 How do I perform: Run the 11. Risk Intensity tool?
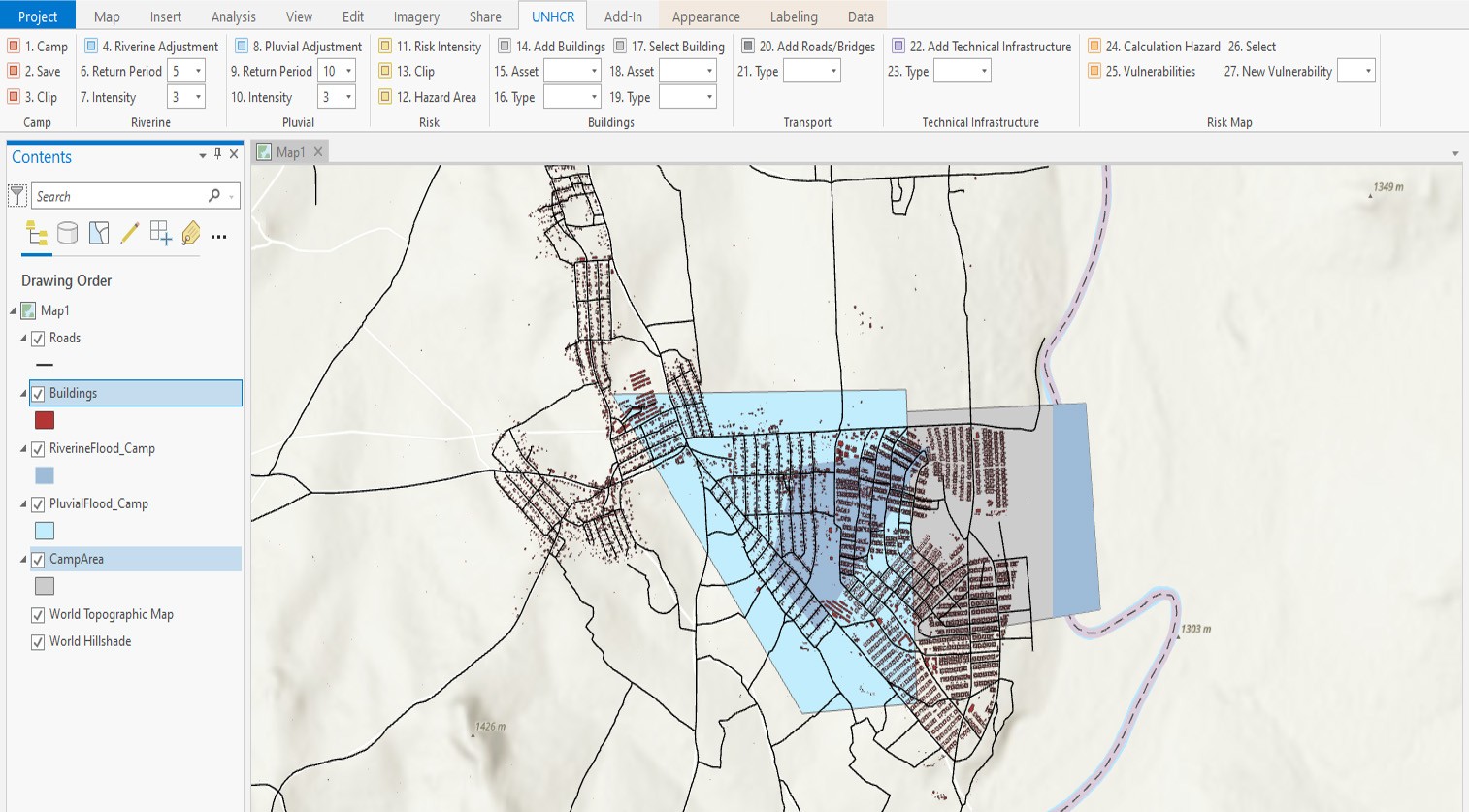click(x=435, y=46)
